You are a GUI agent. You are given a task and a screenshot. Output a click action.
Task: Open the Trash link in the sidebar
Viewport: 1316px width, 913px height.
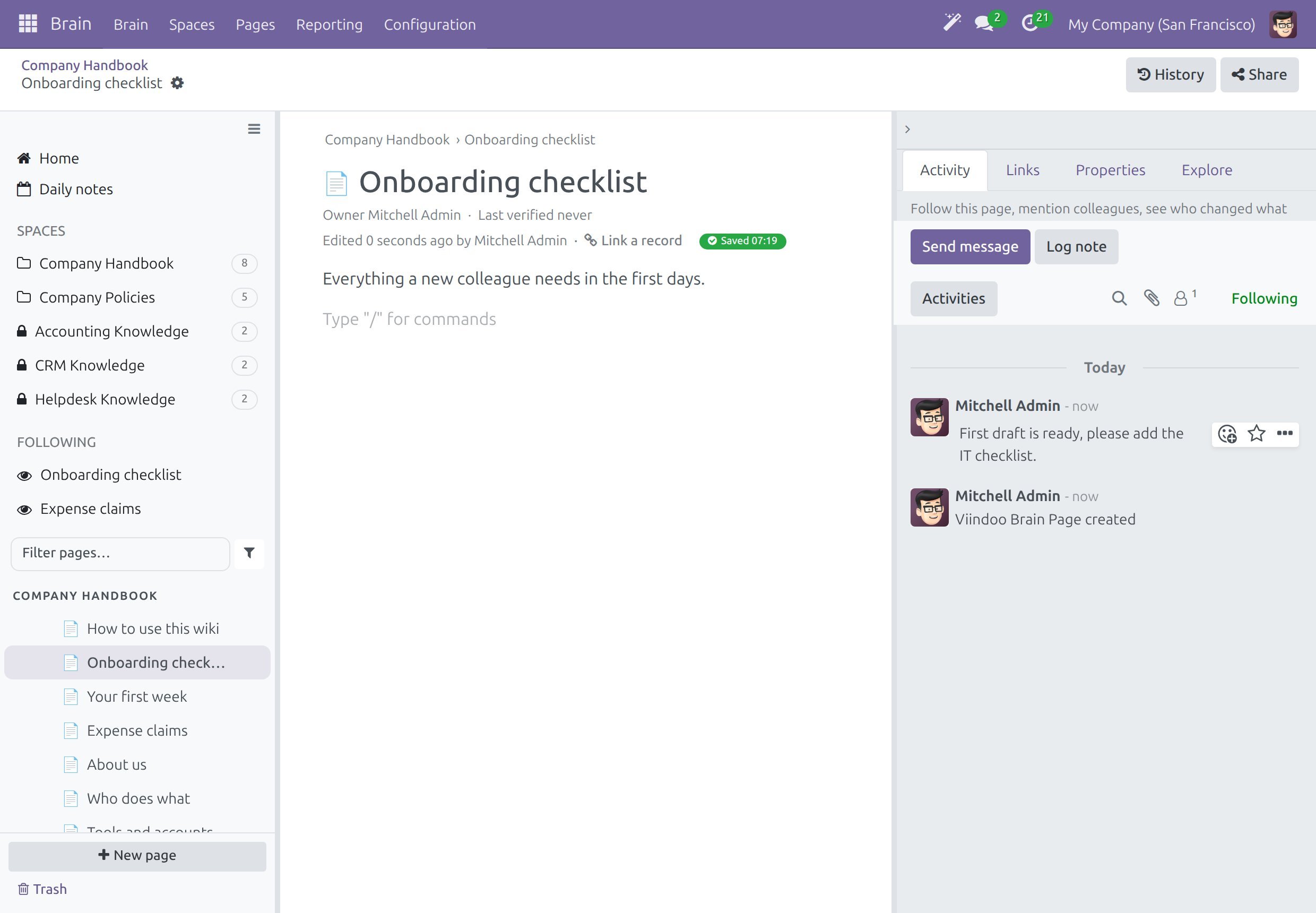pyautogui.click(x=42, y=889)
